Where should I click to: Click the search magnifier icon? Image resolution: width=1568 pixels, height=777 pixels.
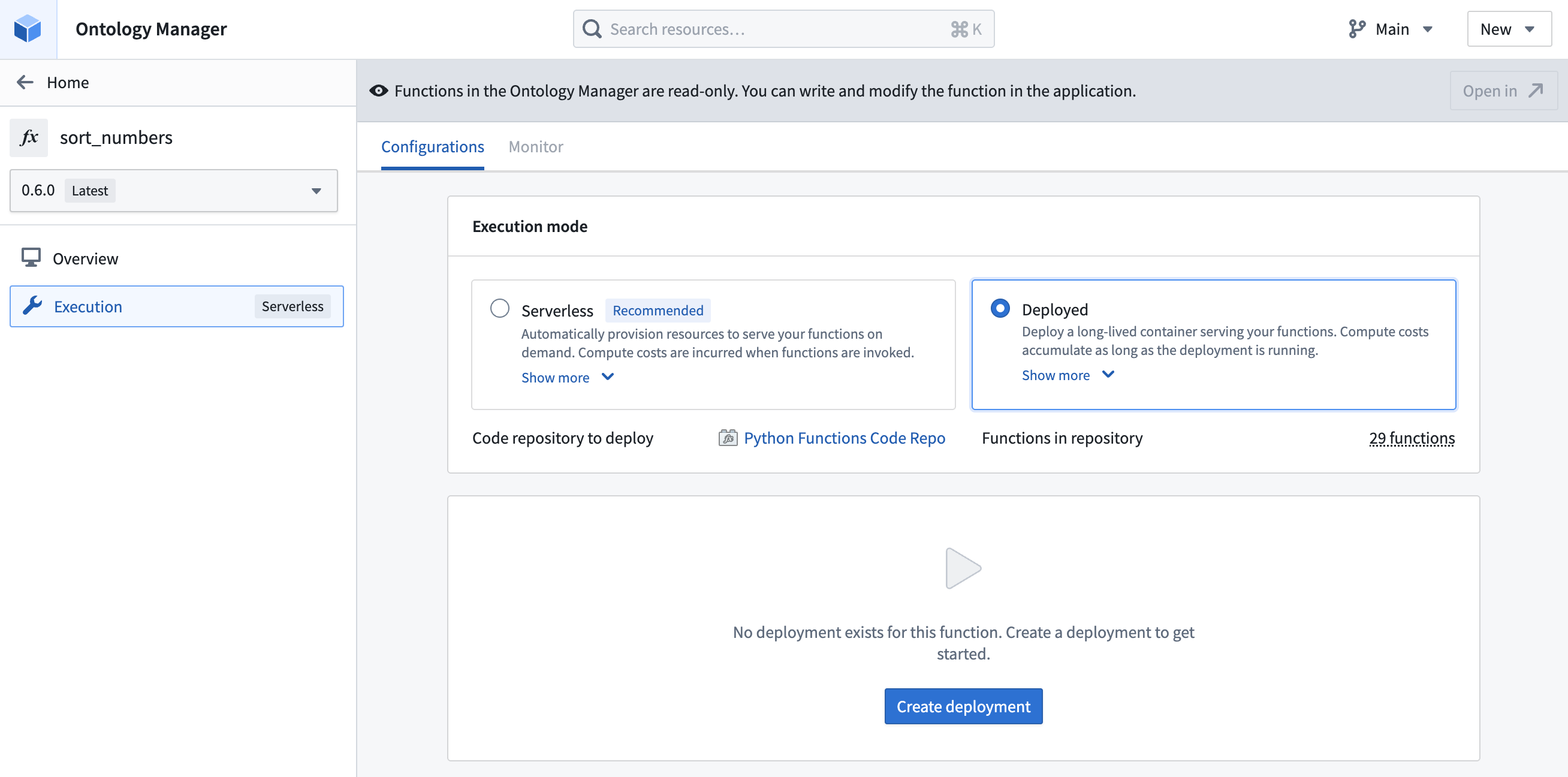[591, 28]
